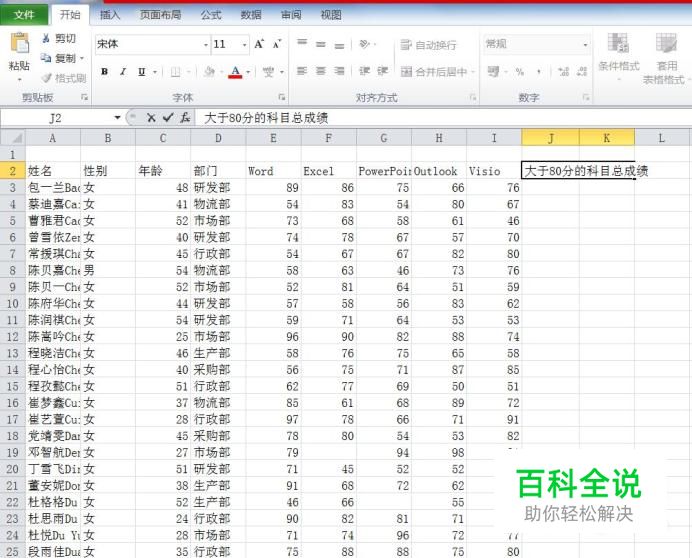This screenshot has height=558, width=692.
Task: Open the number (数字) group dialog launcher
Action: (x=586, y=97)
